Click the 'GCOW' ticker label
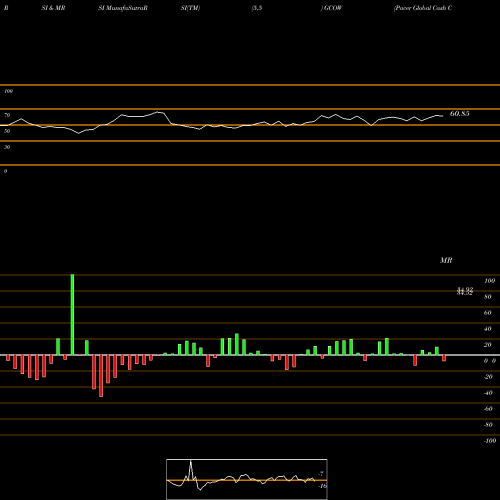This screenshot has height=500, width=500. point(333,8)
